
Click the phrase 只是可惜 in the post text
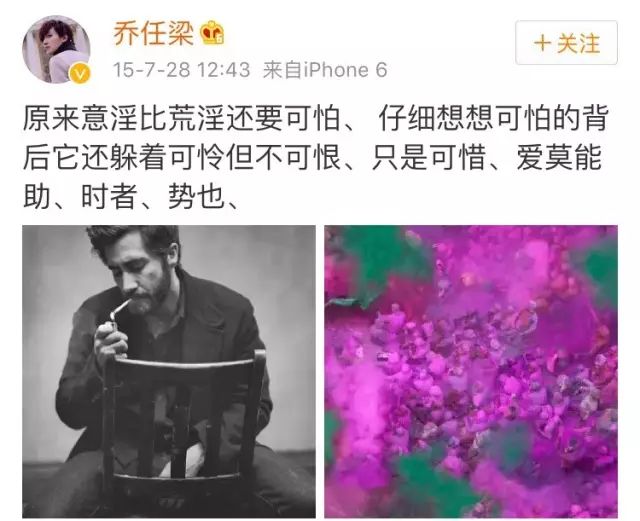point(429,158)
